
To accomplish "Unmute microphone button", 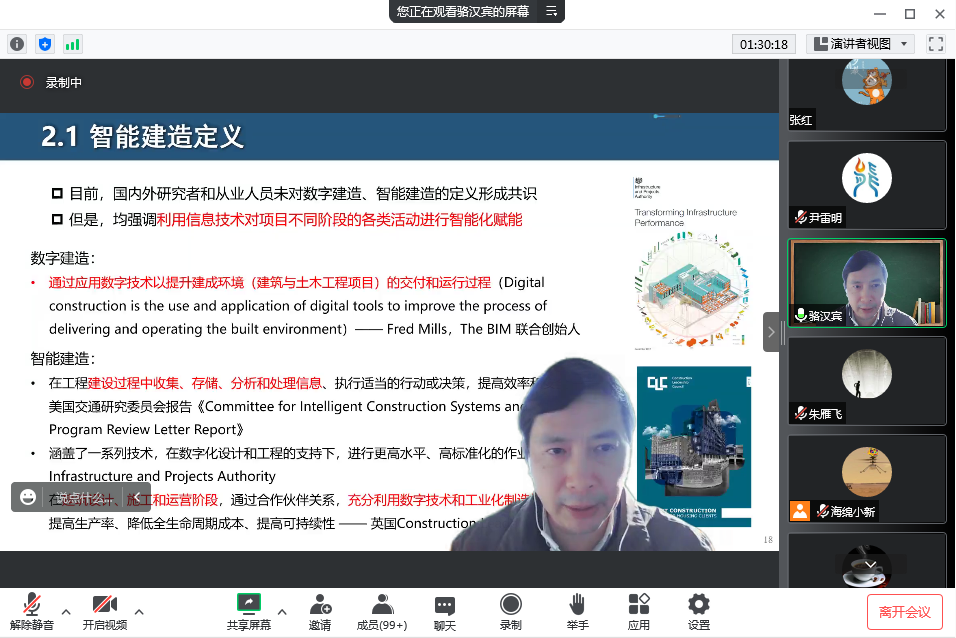I will [x=32, y=612].
